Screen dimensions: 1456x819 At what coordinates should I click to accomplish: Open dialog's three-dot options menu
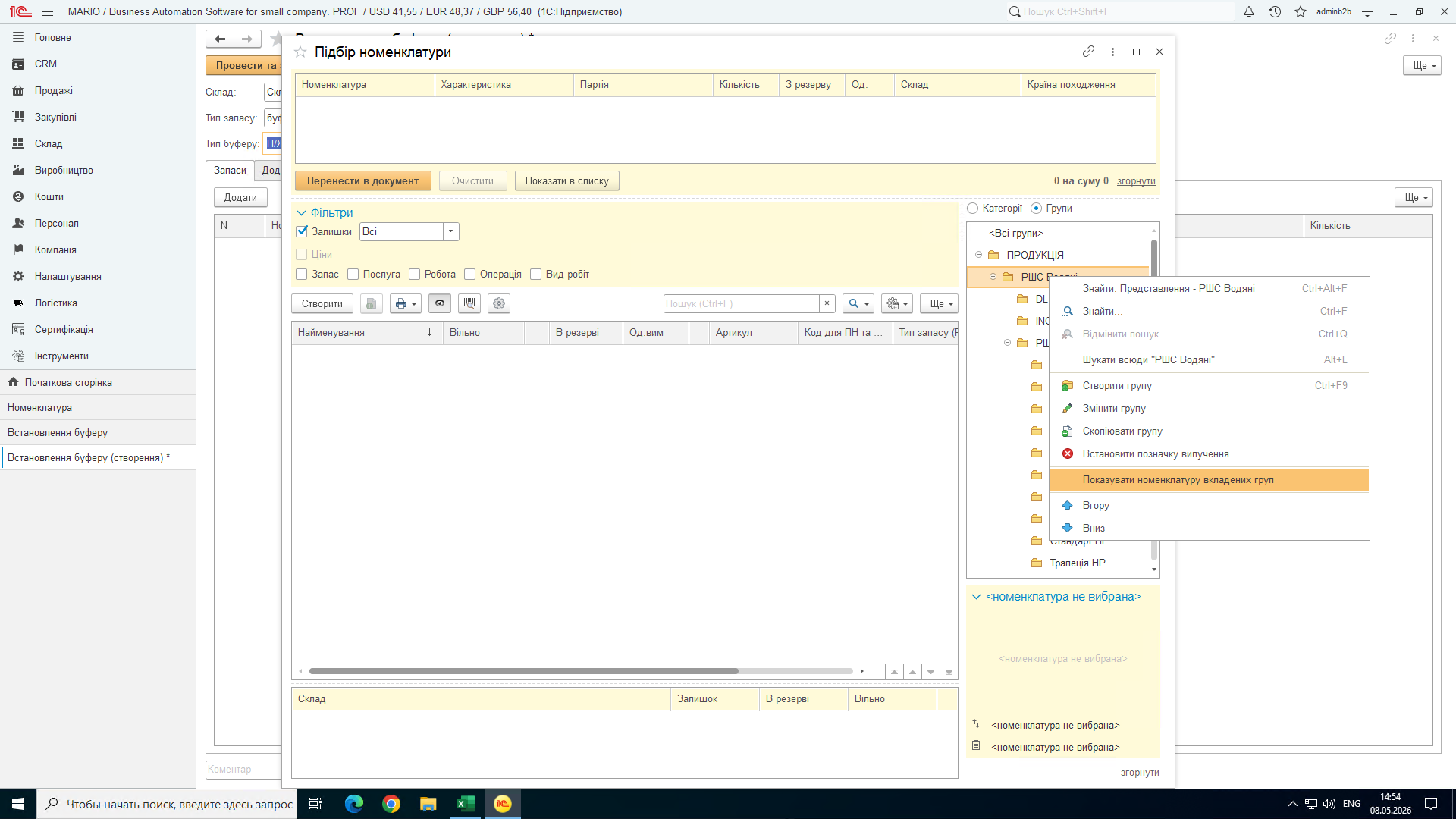[1112, 52]
